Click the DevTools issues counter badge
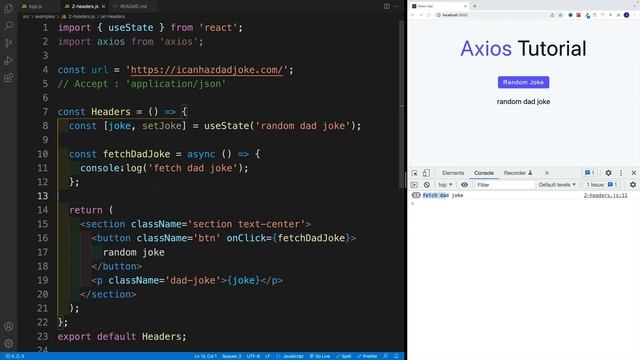The width and height of the screenshot is (640, 360). pyautogui.click(x=589, y=173)
